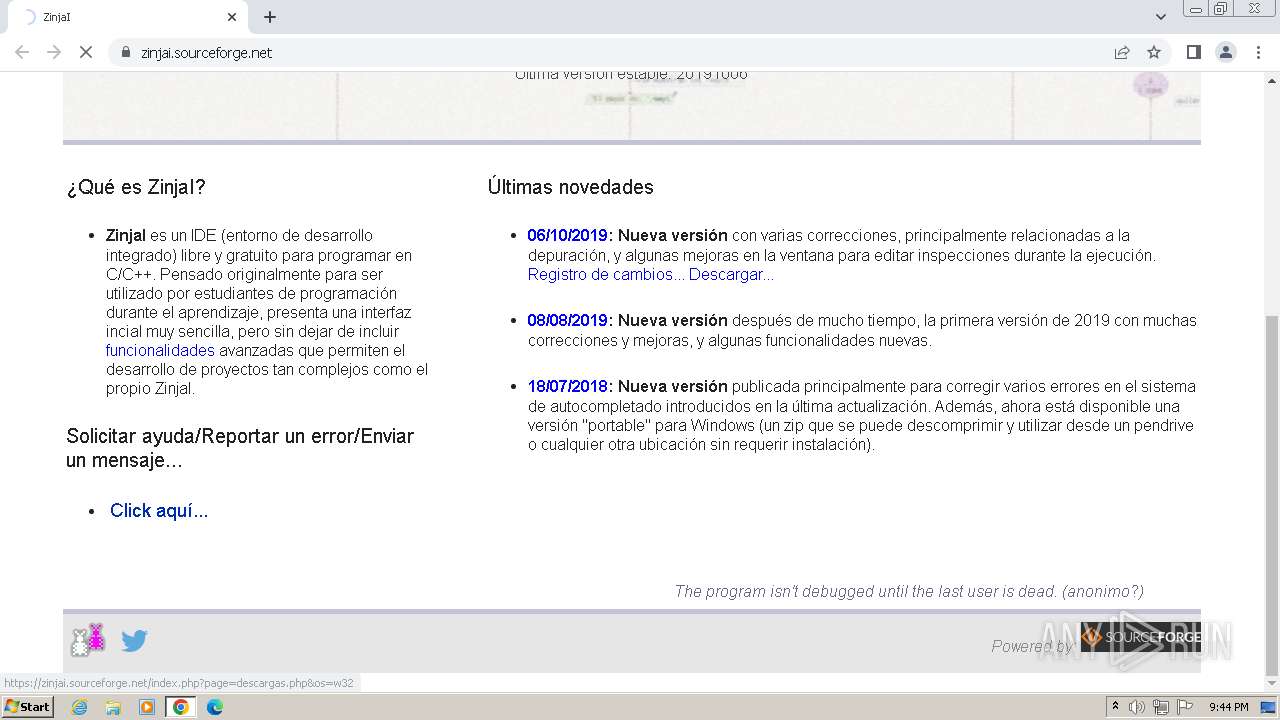Viewport: 1280px width, 720px height.
Task: Open the Action Center flag tray icon
Action: tap(1184, 707)
